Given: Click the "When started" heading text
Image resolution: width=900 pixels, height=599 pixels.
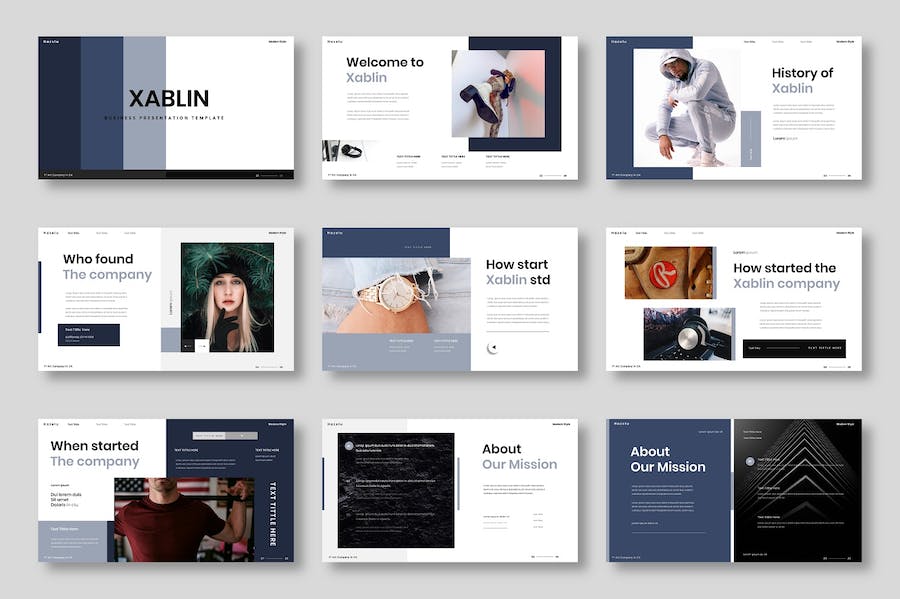Looking at the screenshot, I should [x=95, y=446].
